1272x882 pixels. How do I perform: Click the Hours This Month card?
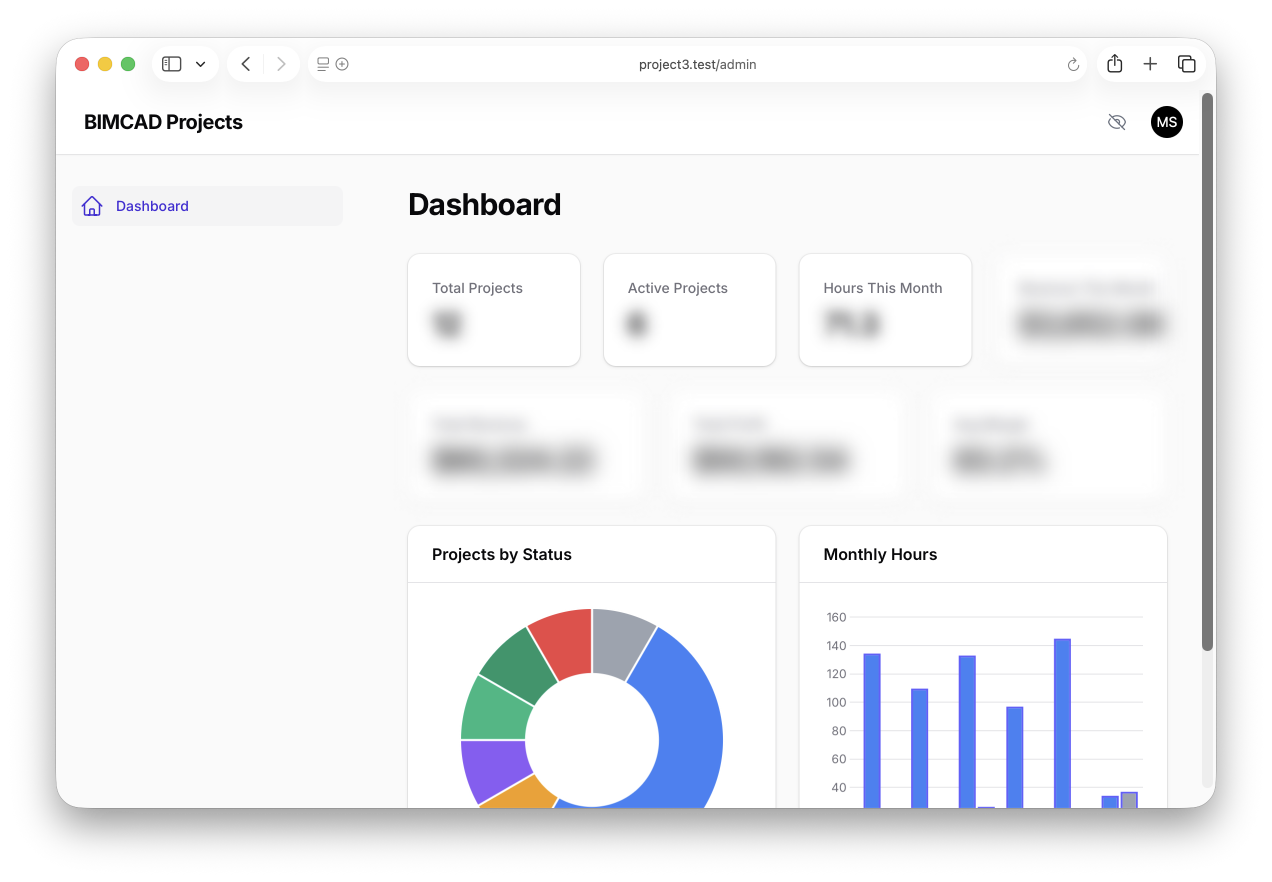click(885, 310)
